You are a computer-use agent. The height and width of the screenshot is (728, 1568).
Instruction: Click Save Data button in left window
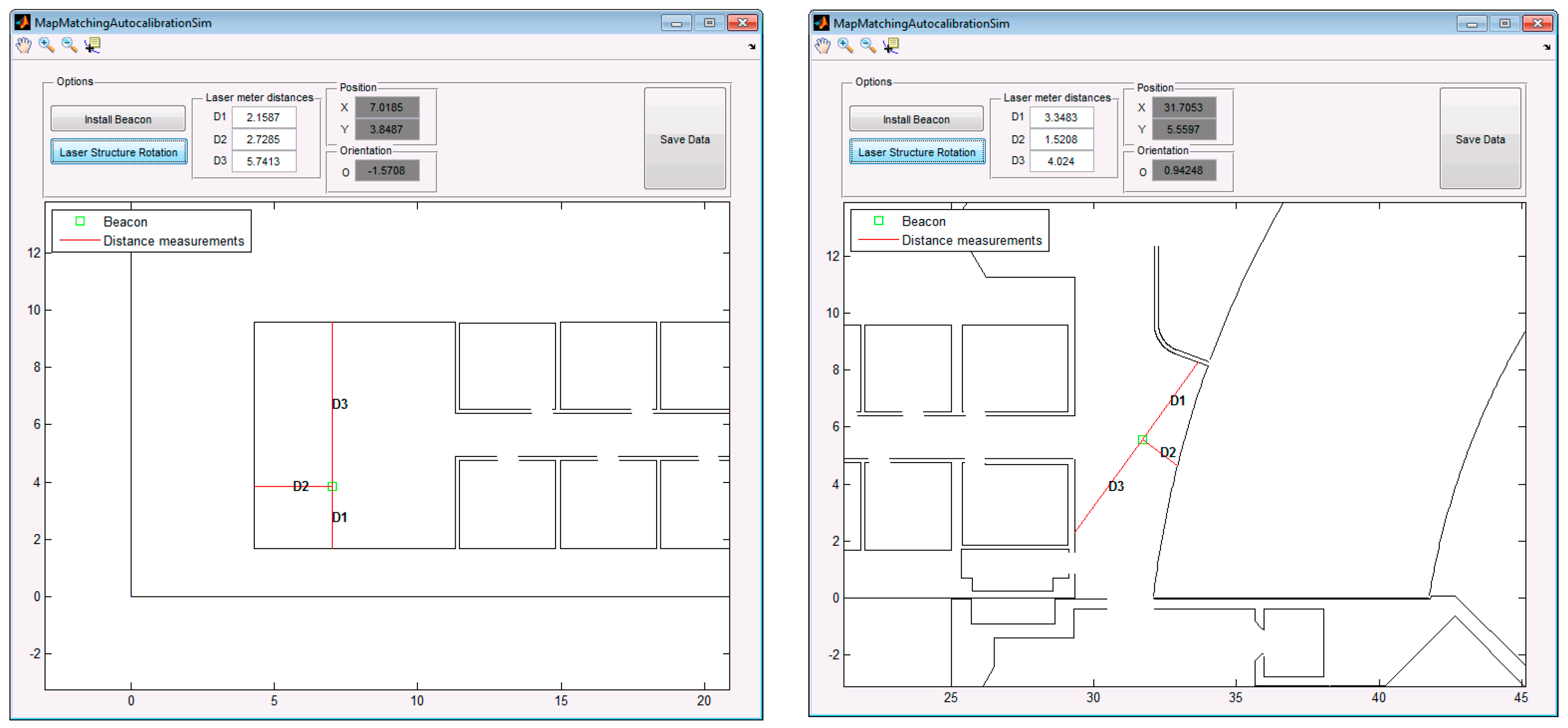tap(685, 139)
